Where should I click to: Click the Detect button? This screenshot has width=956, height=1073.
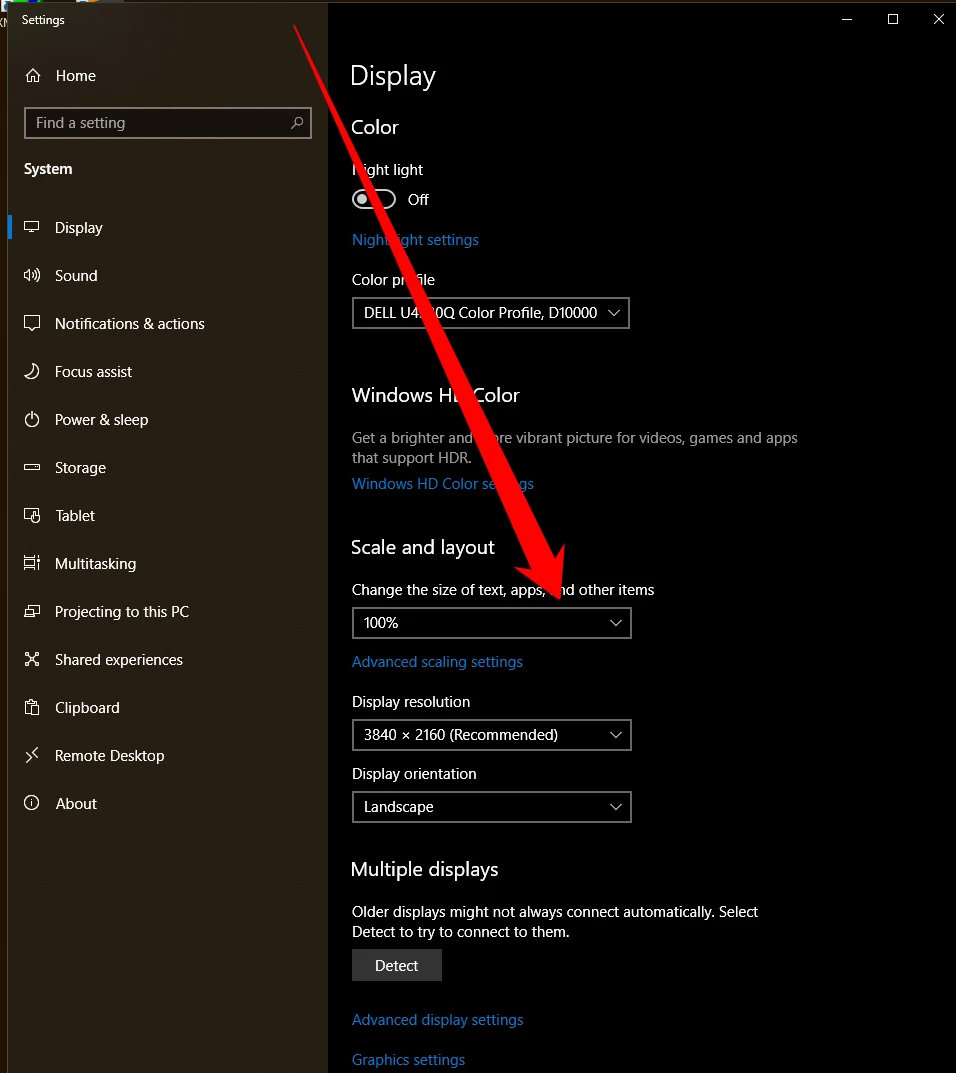coord(397,965)
